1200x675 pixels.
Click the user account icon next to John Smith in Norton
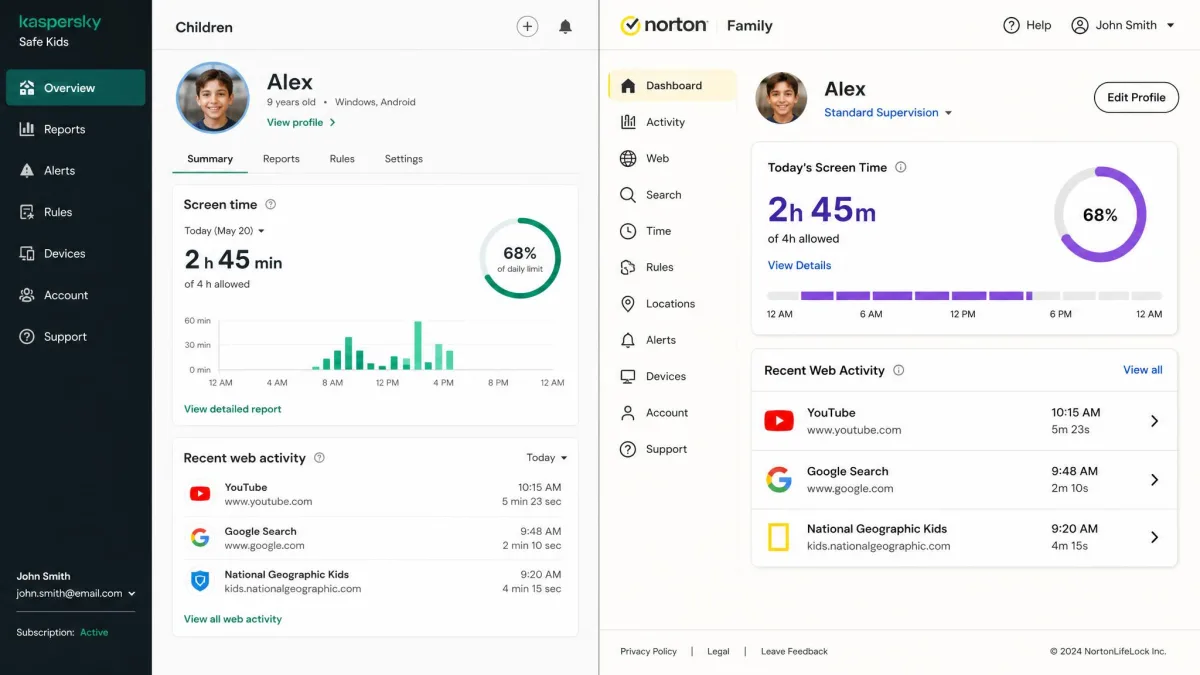1080,25
